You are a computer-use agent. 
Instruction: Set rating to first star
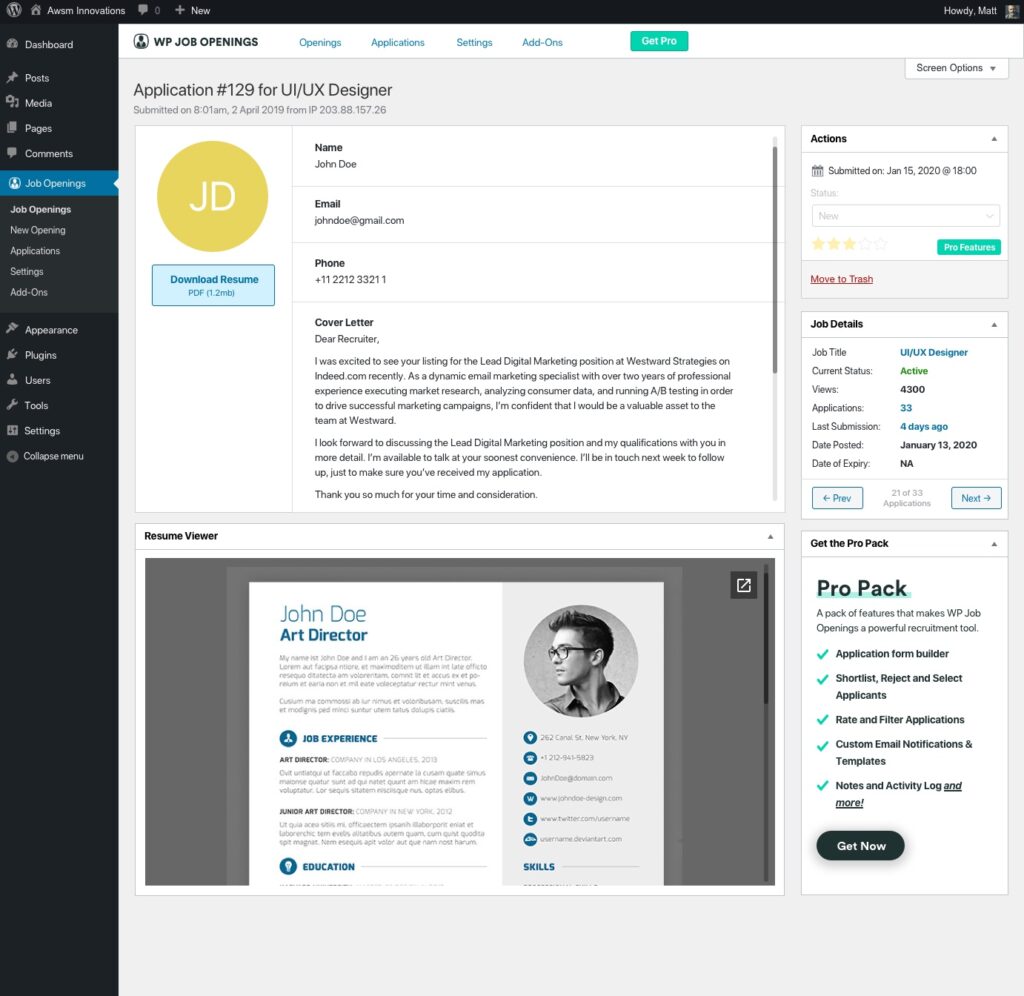[818, 244]
